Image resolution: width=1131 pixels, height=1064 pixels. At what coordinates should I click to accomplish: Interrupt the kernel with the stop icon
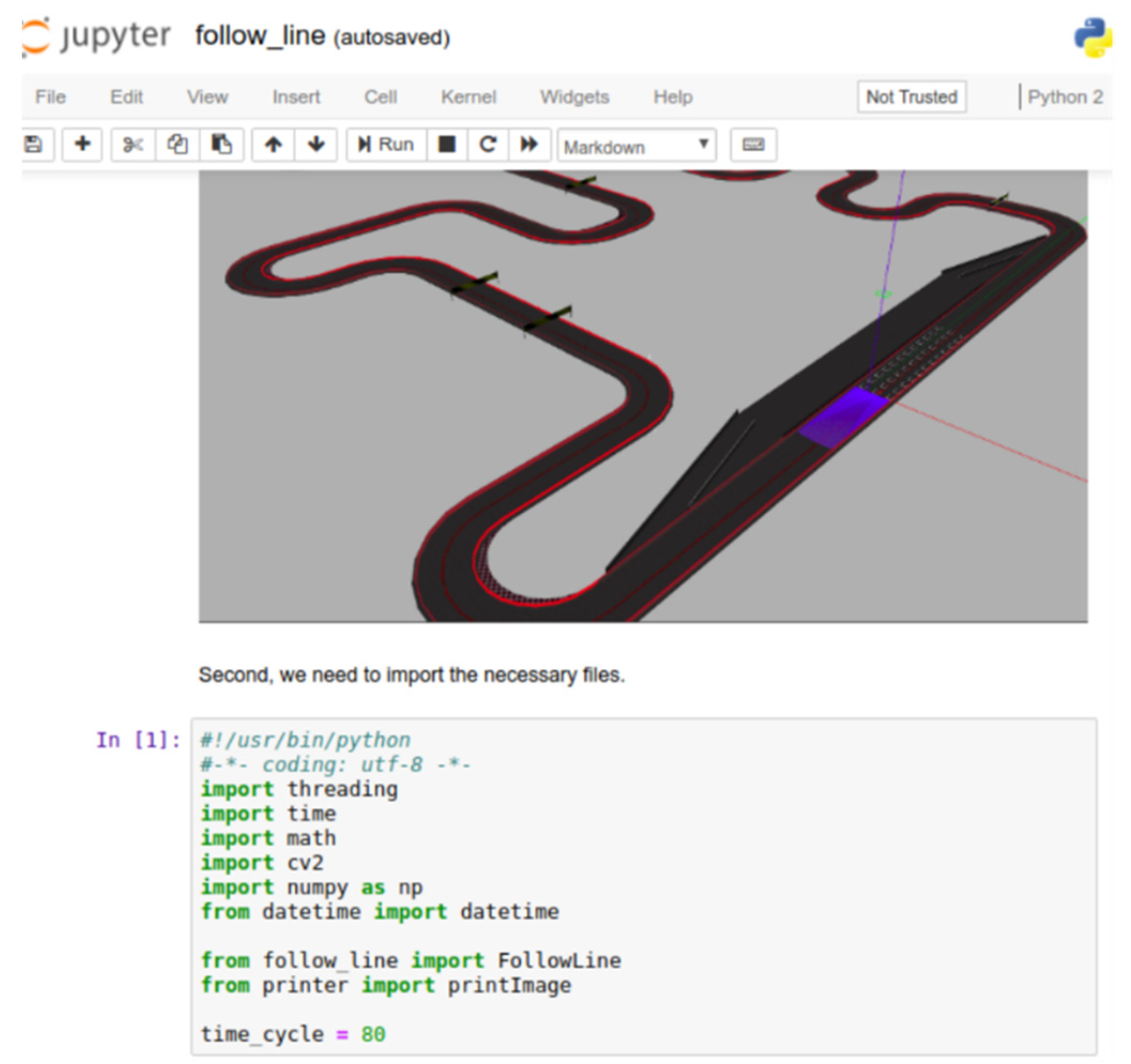[447, 145]
